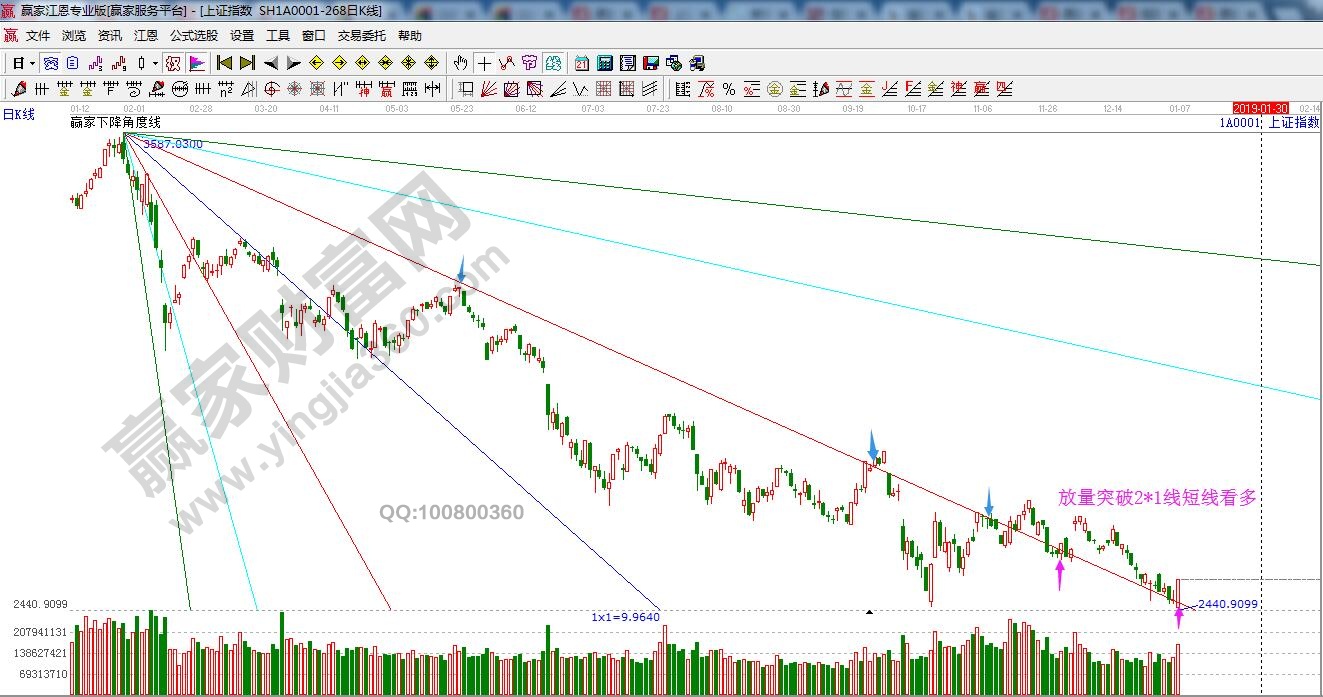
Task: Jump to last bar with skip-end arrow
Action: pyautogui.click(x=247, y=63)
